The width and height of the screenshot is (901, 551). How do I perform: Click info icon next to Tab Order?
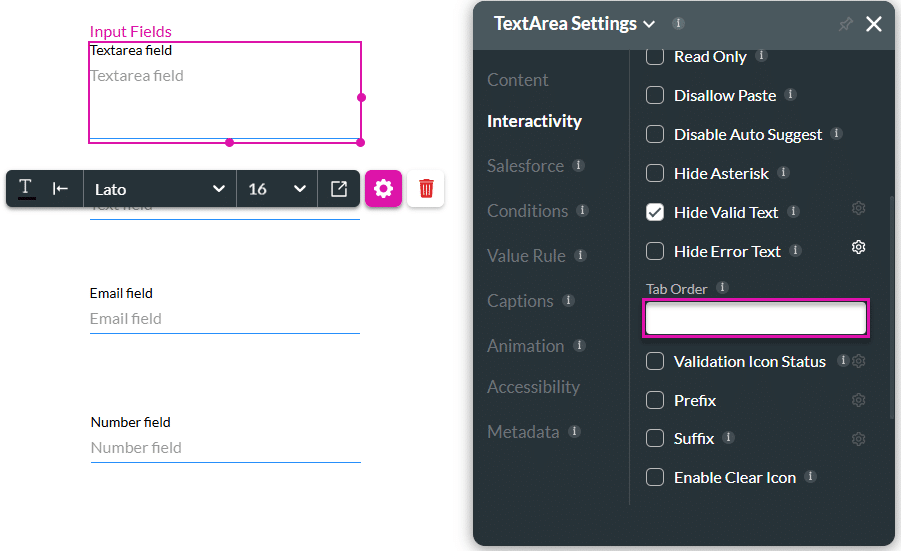(723, 288)
